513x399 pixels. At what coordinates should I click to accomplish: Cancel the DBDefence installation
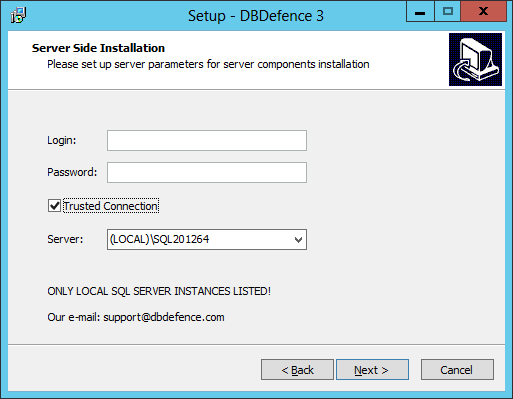(x=457, y=370)
